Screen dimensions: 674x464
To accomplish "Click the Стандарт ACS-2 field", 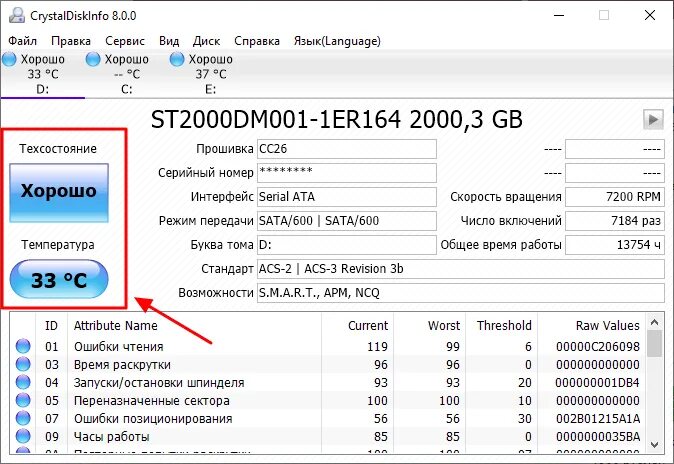I will click(x=461, y=269).
